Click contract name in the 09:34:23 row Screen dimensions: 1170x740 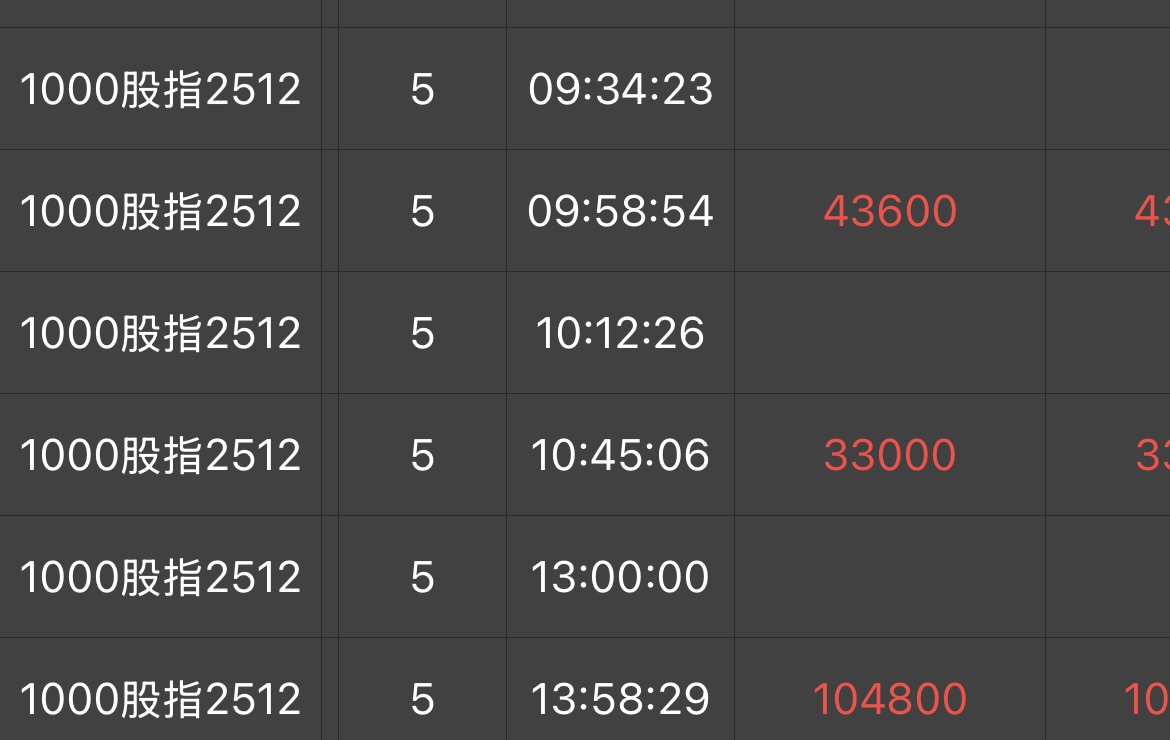pos(160,90)
